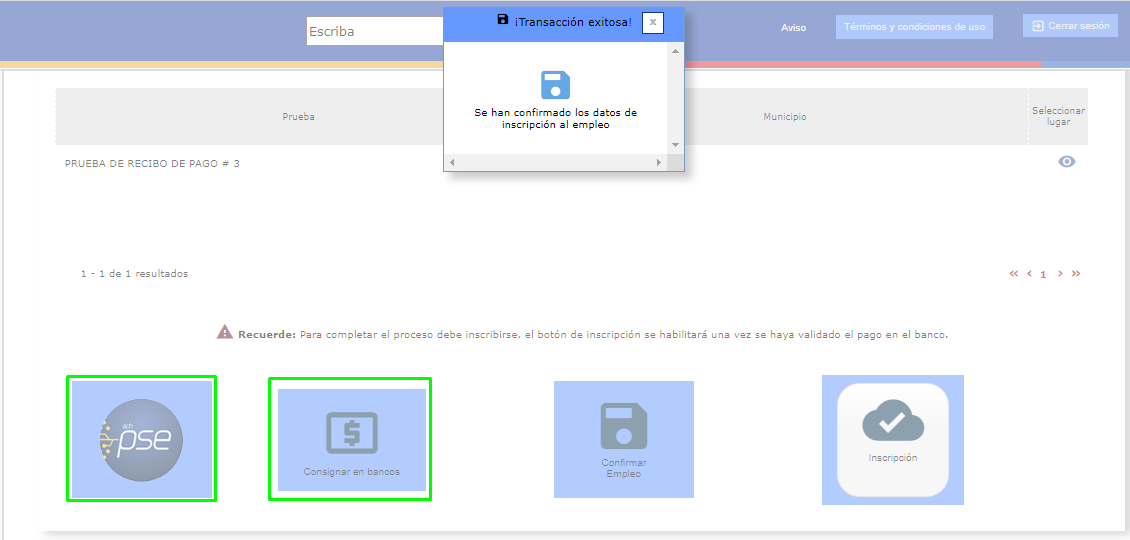Go to the previous results page
The height and width of the screenshot is (540, 1130).
pos(1029,274)
